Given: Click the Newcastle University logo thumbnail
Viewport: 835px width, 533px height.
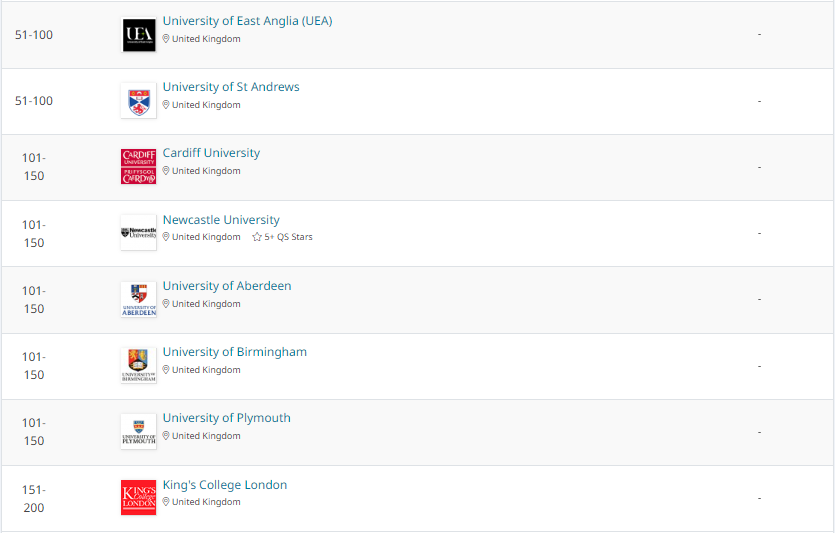Looking at the screenshot, I should click(x=138, y=233).
